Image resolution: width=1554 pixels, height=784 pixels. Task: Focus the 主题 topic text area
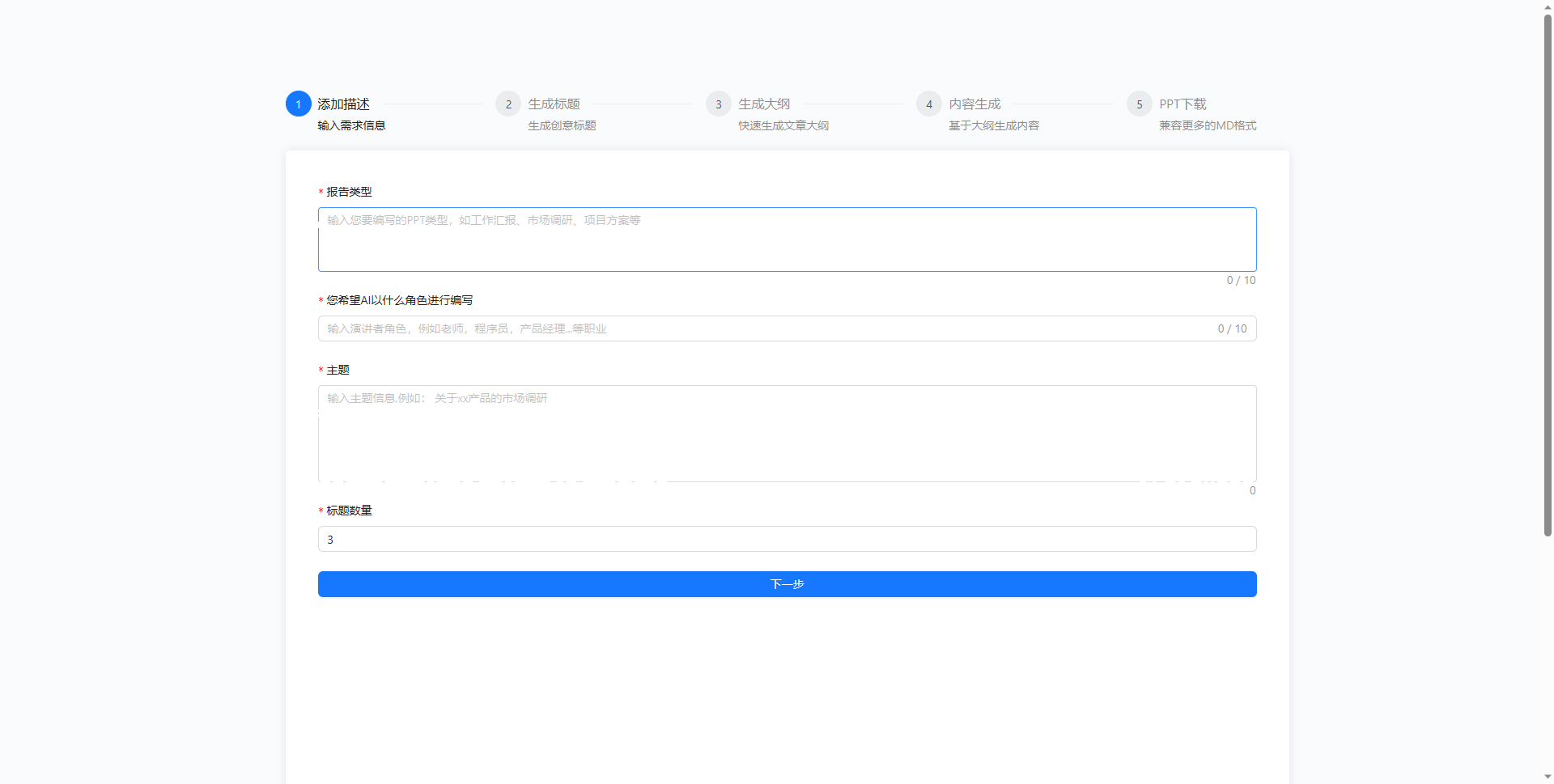coord(787,434)
